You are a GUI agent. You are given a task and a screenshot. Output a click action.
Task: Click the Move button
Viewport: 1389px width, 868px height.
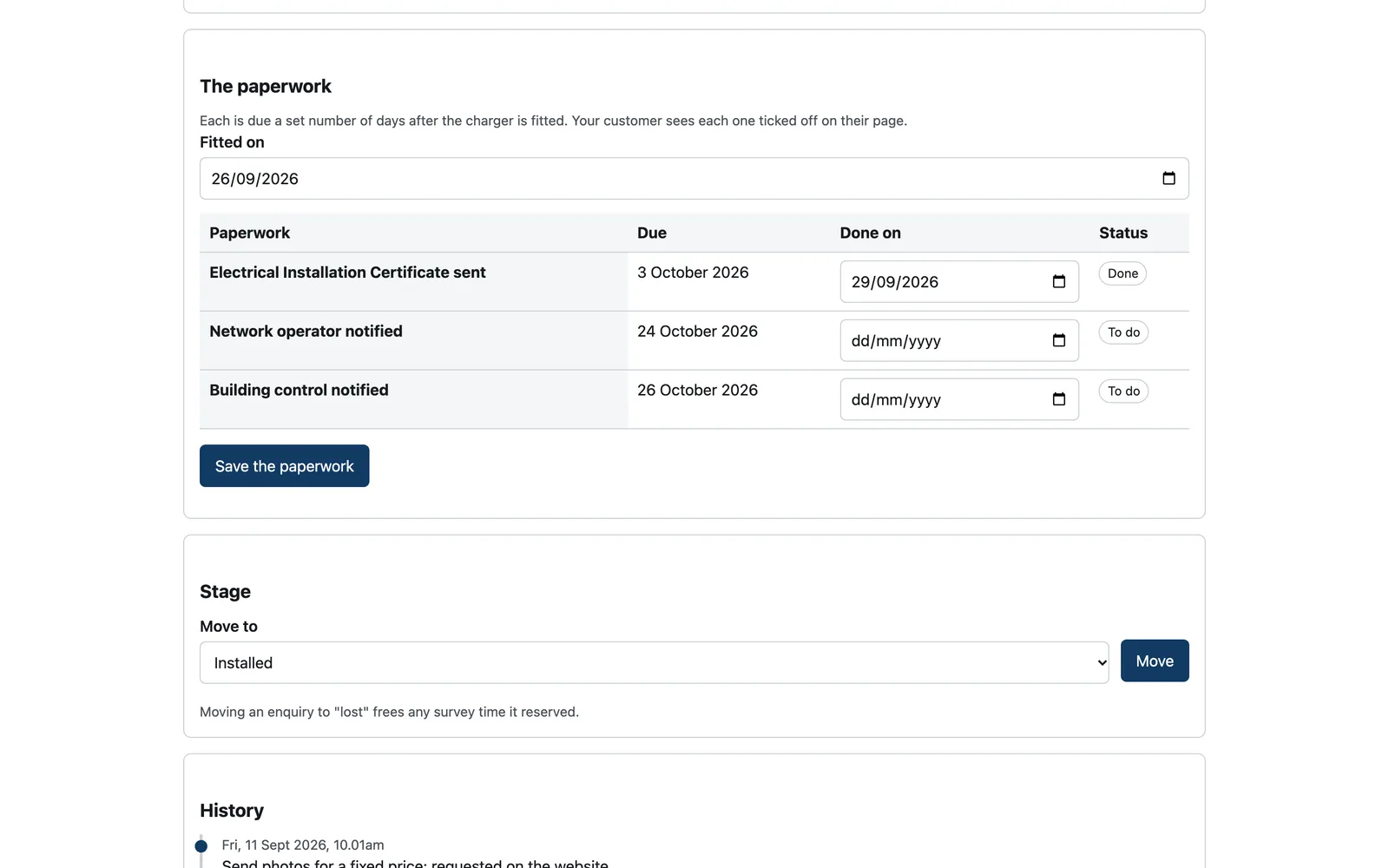coord(1155,661)
